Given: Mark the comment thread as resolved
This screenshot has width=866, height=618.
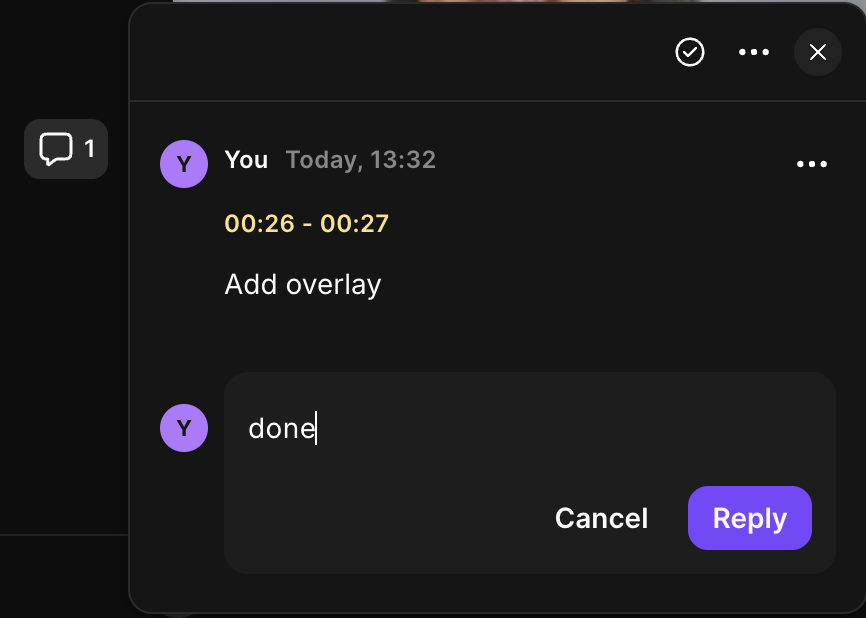Looking at the screenshot, I should [690, 52].
